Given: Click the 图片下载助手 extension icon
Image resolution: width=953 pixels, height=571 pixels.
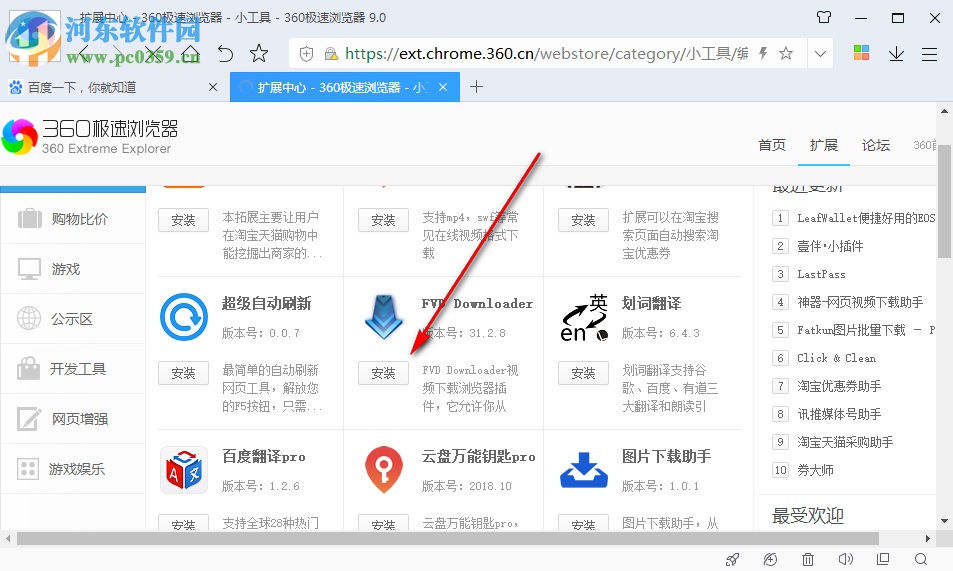Looking at the screenshot, I should click(x=583, y=470).
